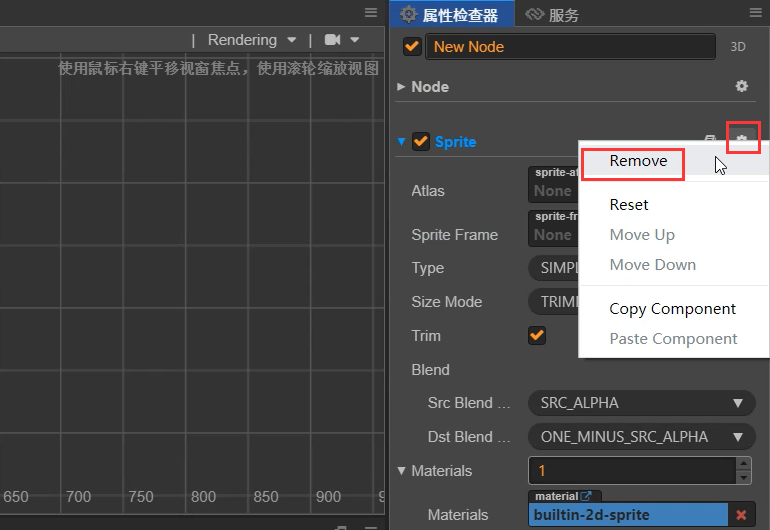Disable the Sprite component checkbox
The image size is (770, 530).
point(421,142)
